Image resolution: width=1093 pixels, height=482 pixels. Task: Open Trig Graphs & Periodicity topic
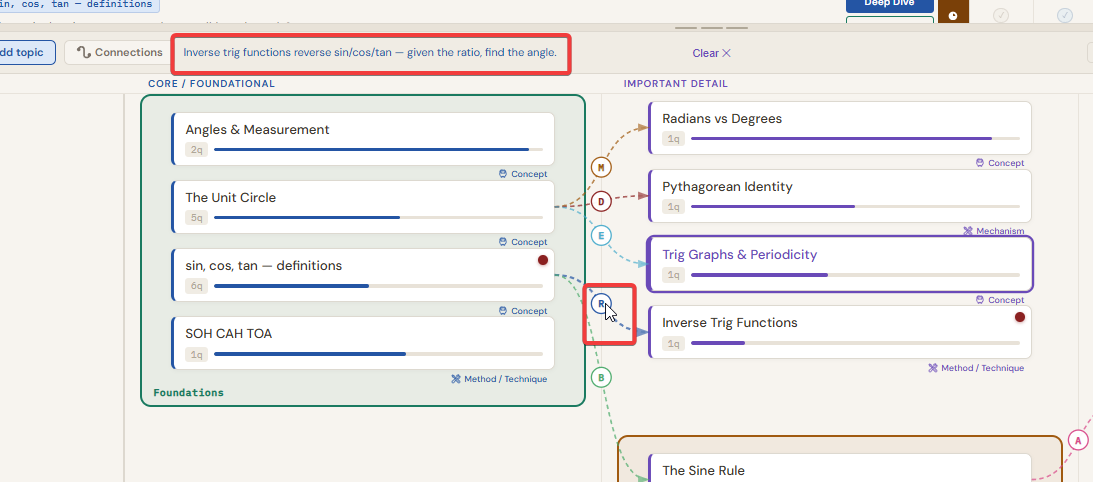(839, 263)
